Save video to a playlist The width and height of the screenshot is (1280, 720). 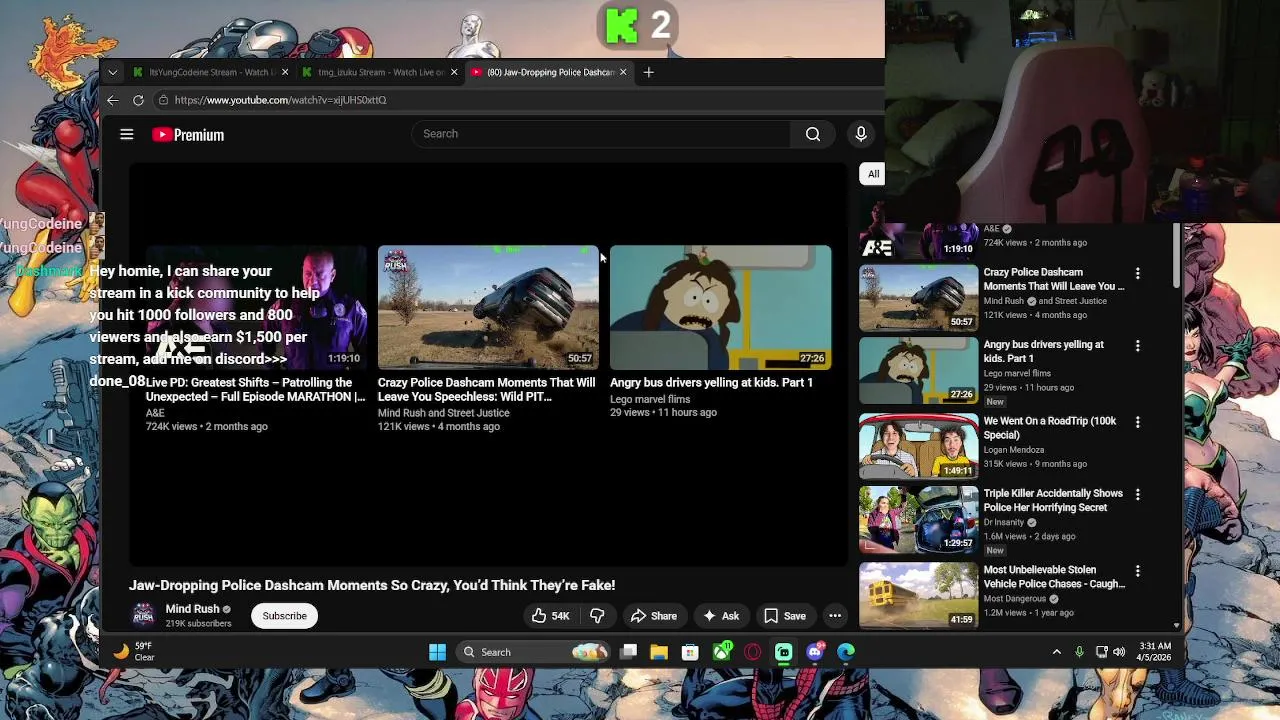pyautogui.click(x=785, y=616)
